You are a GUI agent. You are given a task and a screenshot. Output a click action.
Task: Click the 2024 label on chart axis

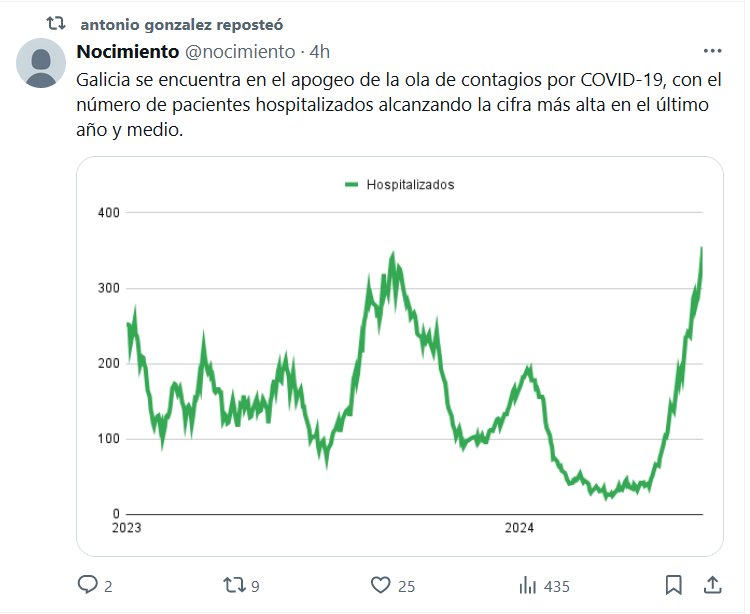click(x=519, y=527)
